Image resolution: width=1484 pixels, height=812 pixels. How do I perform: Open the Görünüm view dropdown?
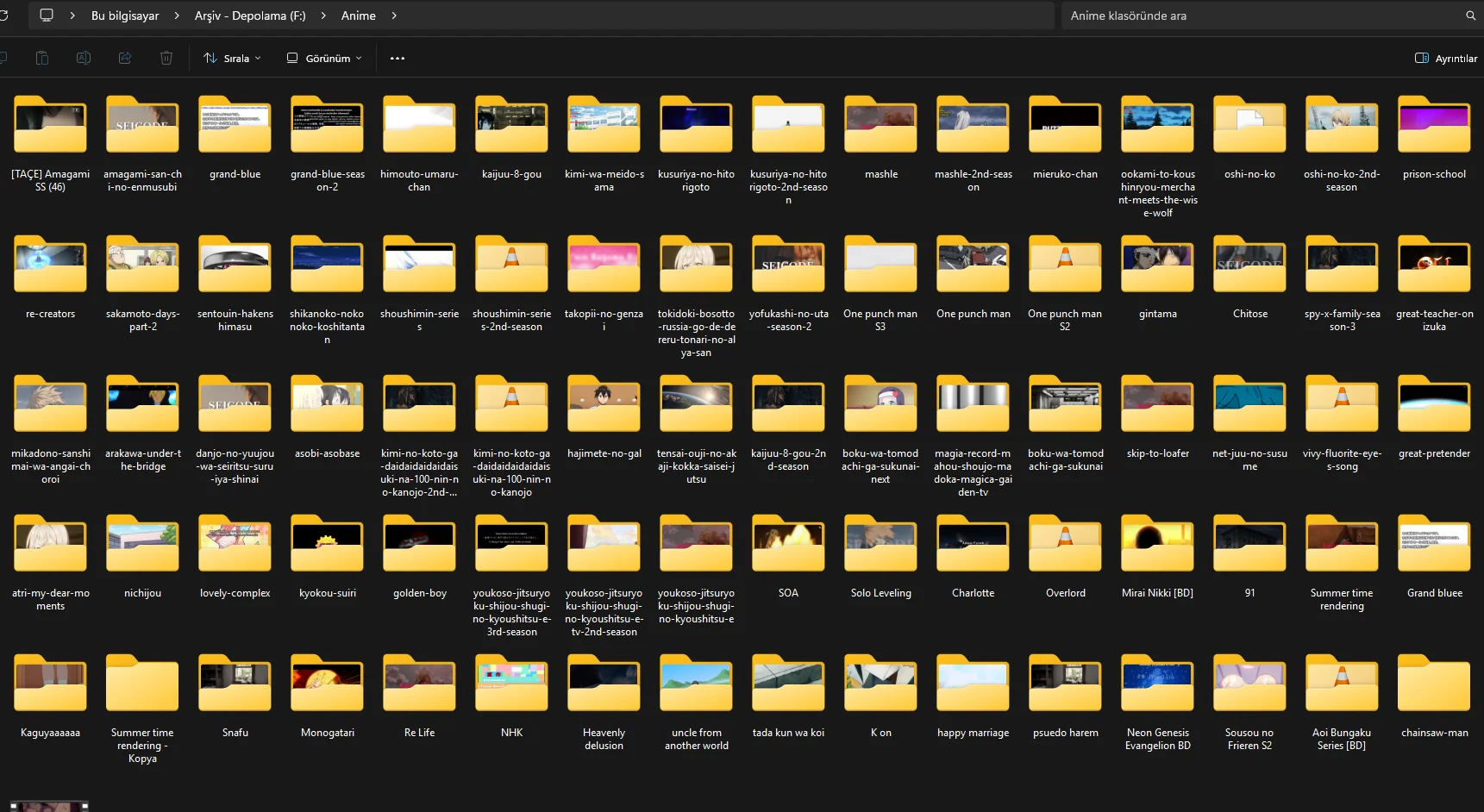click(324, 58)
